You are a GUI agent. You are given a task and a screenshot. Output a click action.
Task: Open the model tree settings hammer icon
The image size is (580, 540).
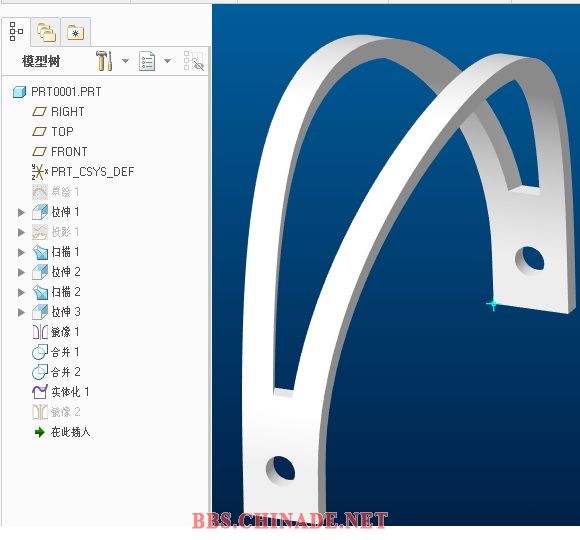pyautogui.click(x=104, y=61)
